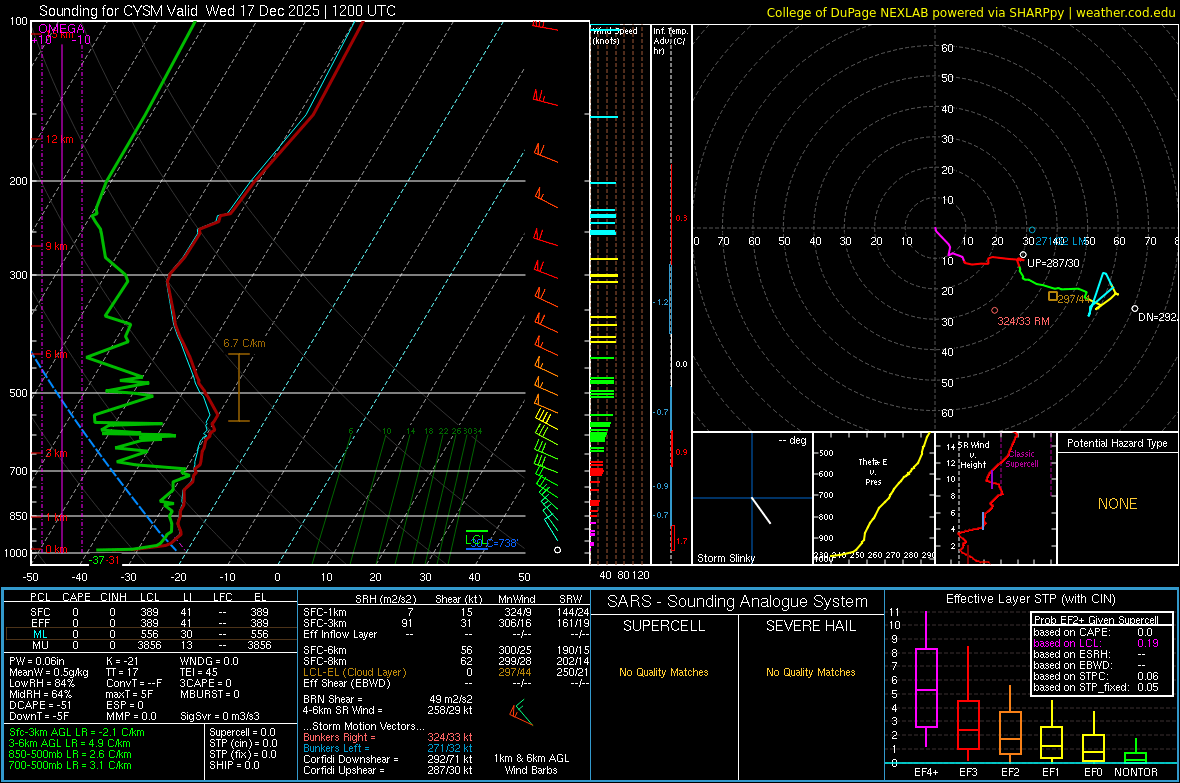Viewport: 1180px width, 783px height.
Task: Select the "850-500mb LR = 2.6 C/km" line
Action: tap(70, 754)
